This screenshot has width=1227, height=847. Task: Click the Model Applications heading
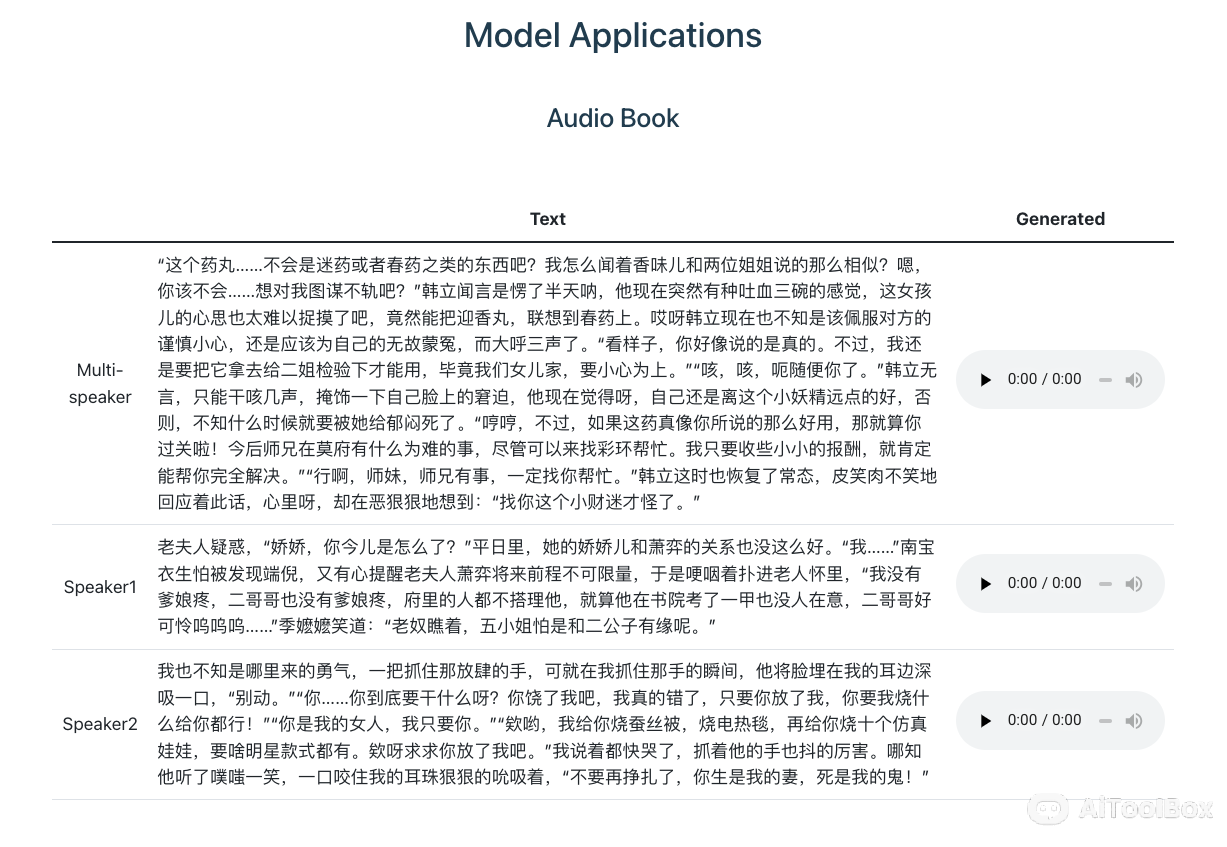613,36
